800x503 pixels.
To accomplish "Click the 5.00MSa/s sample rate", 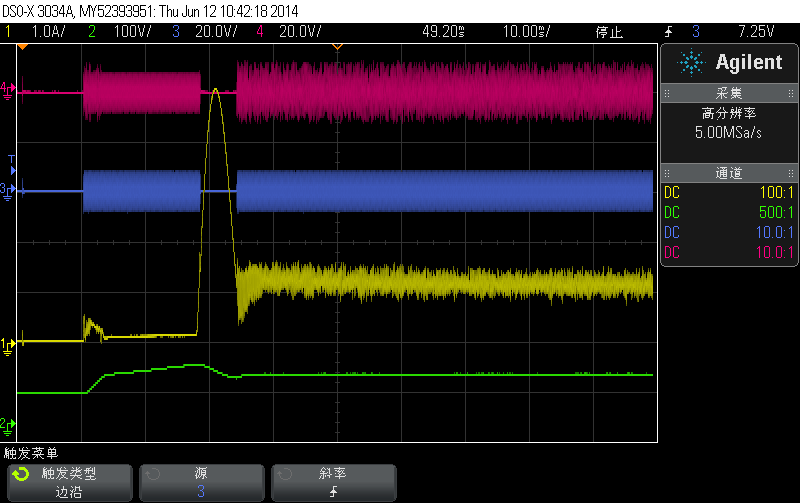I will 728,133.
